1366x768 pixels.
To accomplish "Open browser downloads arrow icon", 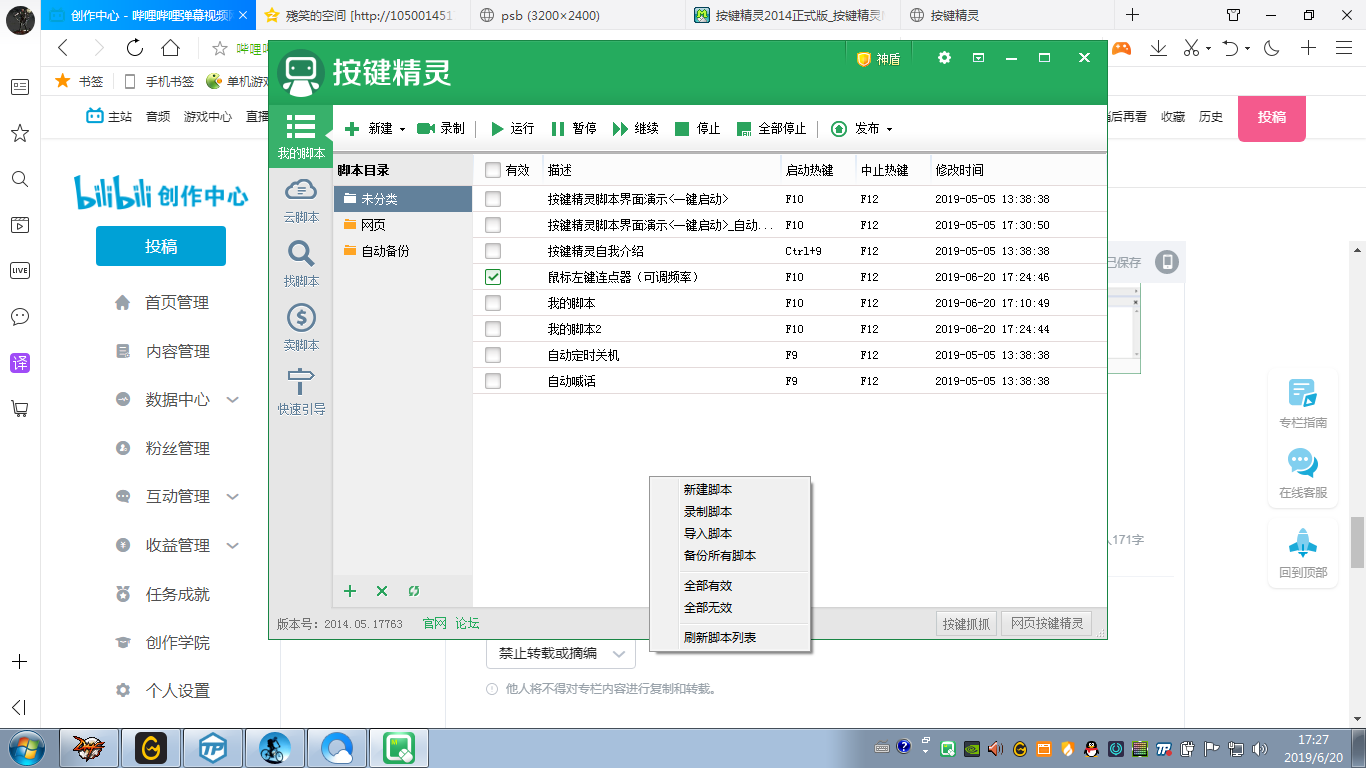I will [1158, 47].
